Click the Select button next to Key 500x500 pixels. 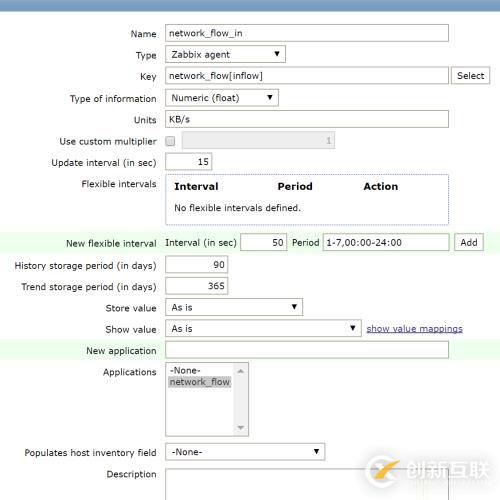(470, 76)
